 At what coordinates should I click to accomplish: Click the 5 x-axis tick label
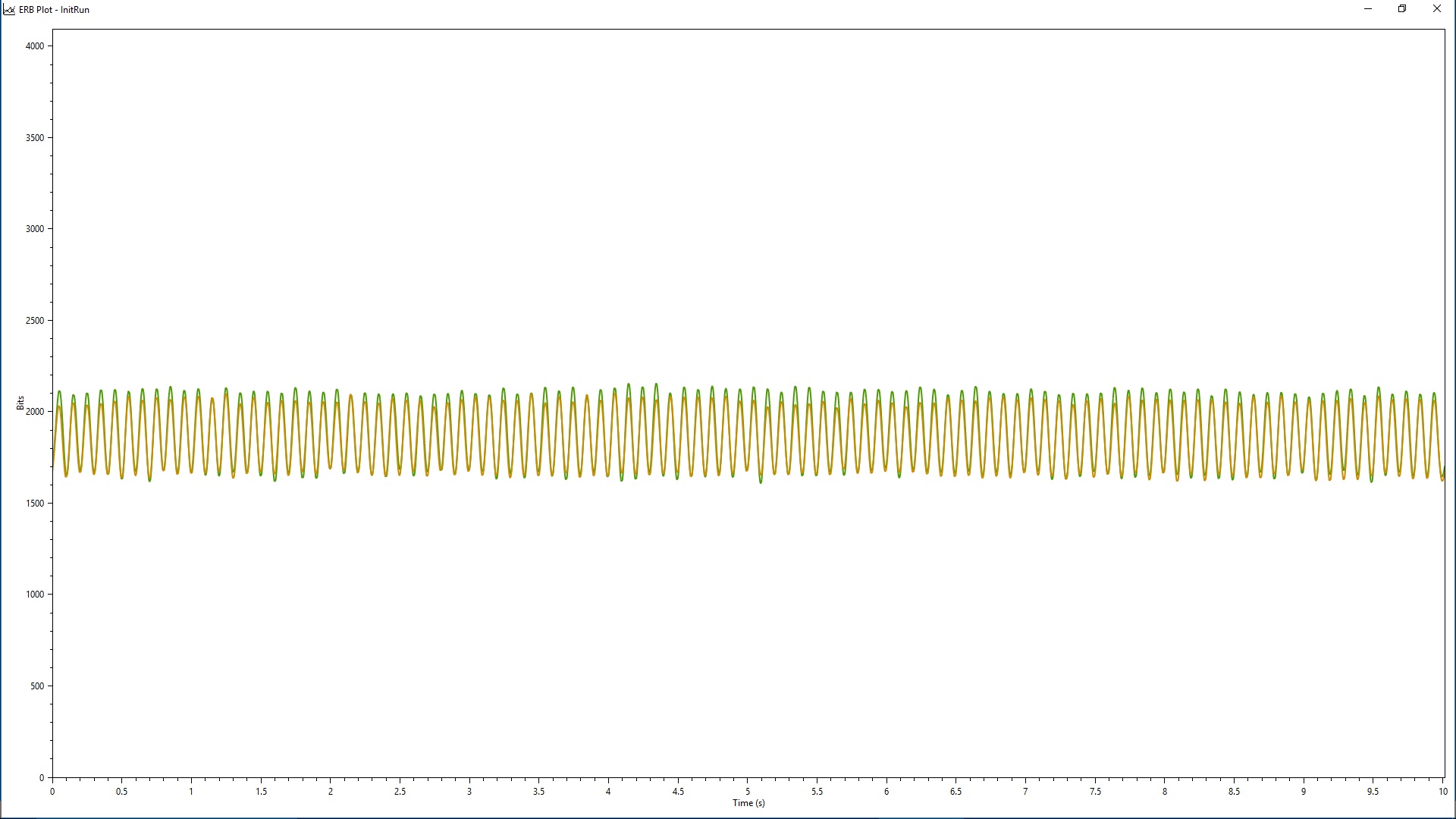(748, 792)
